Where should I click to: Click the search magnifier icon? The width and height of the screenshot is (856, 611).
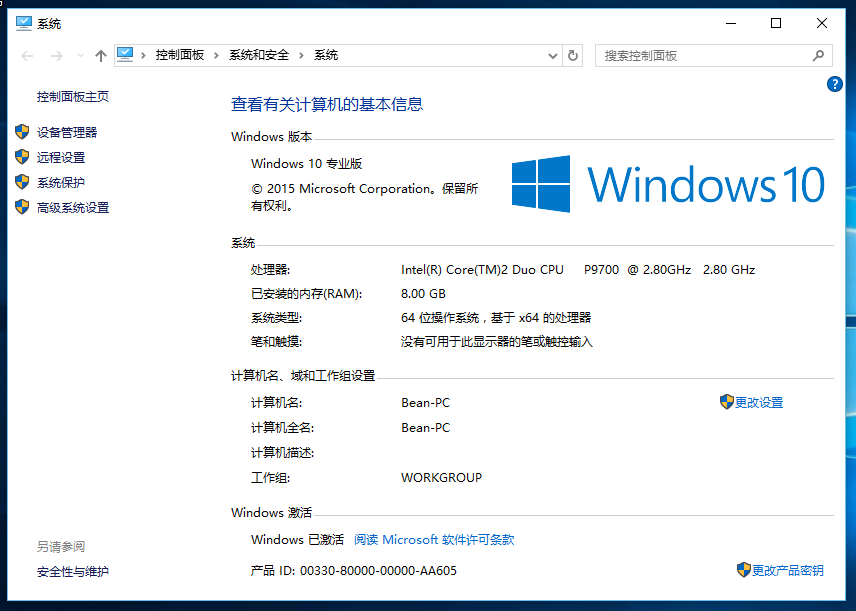click(x=818, y=56)
